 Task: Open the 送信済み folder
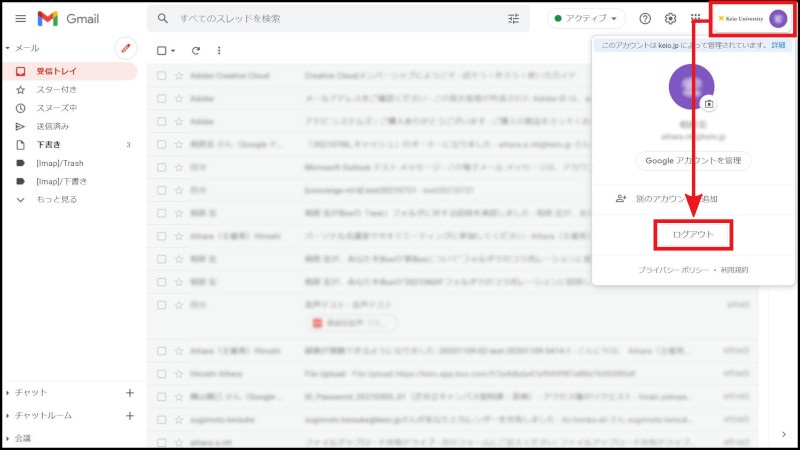[53, 126]
